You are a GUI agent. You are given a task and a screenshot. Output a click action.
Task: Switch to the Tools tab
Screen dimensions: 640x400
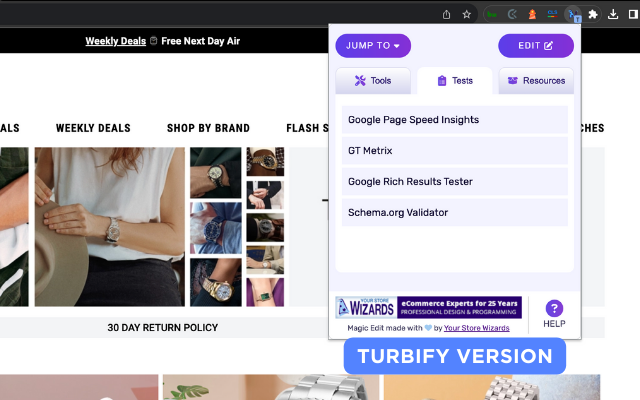pyautogui.click(x=373, y=81)
